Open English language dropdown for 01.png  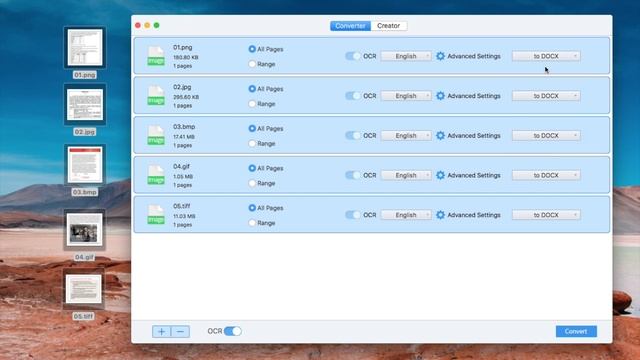click(406, 56)
